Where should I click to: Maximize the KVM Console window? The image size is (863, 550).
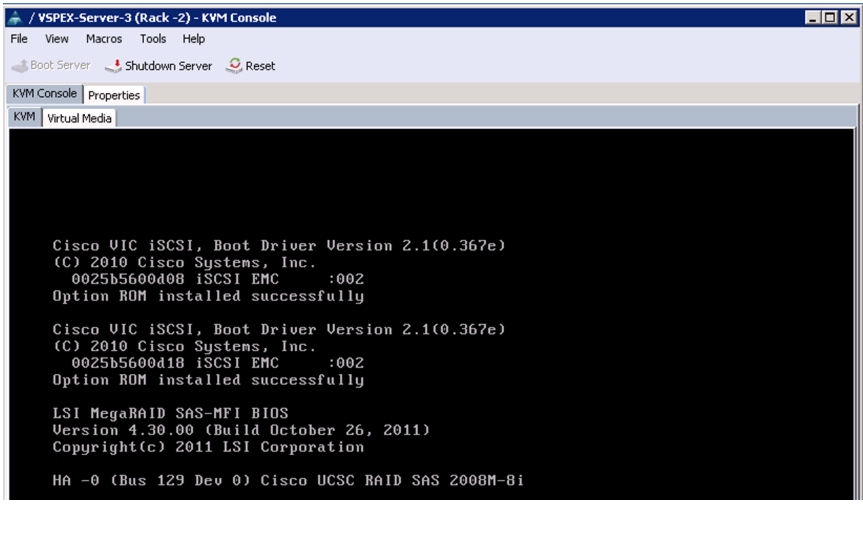click(830, 18)
